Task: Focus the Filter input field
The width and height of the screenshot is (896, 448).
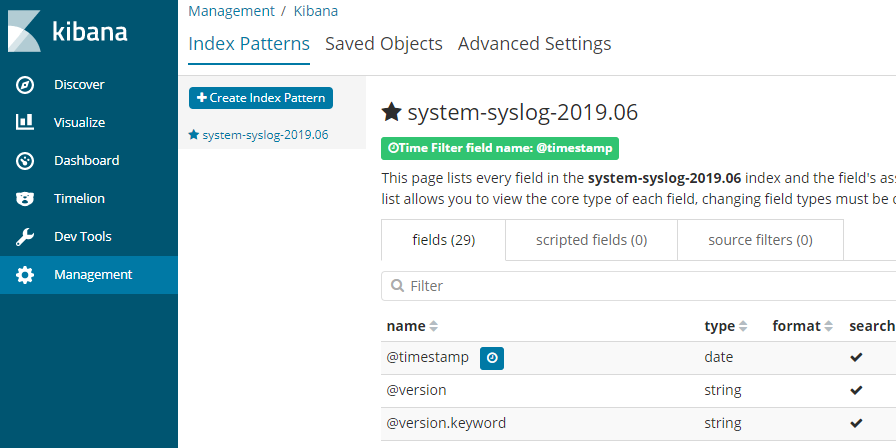Action: pyautogui.click(x=639, y=286)
